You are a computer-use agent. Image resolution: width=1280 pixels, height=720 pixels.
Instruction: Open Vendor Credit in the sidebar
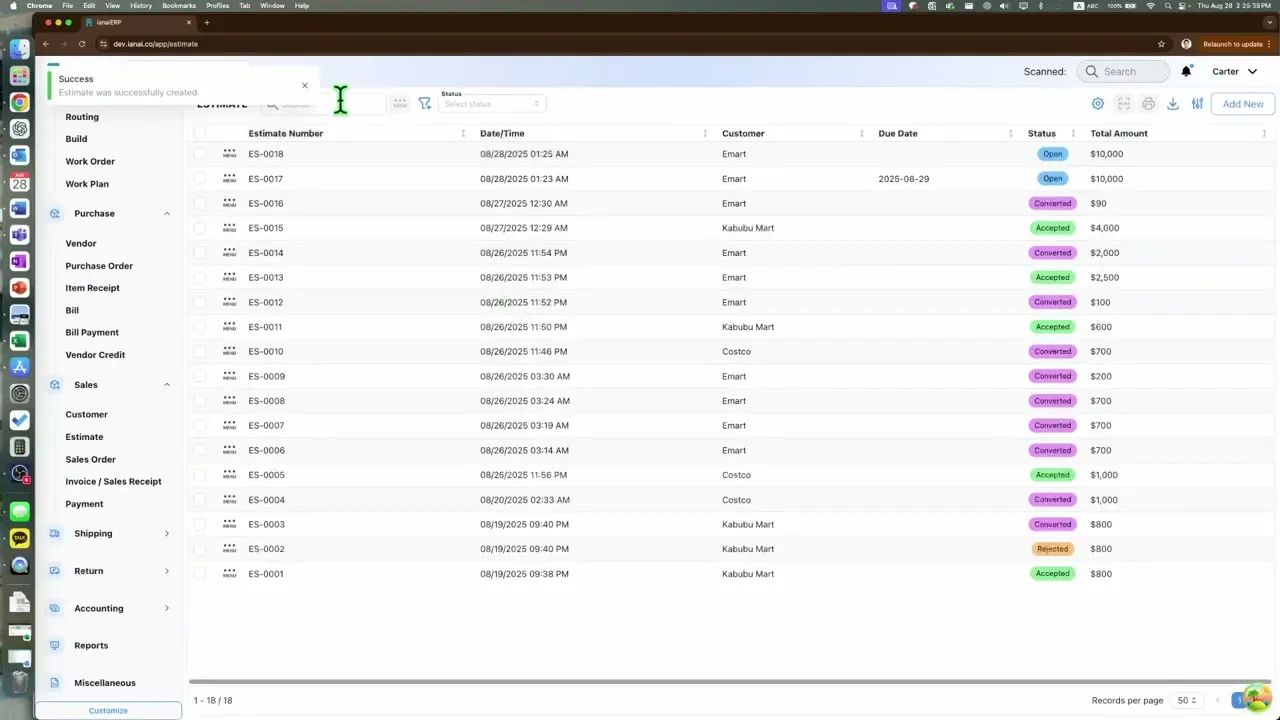pos(95,355)
